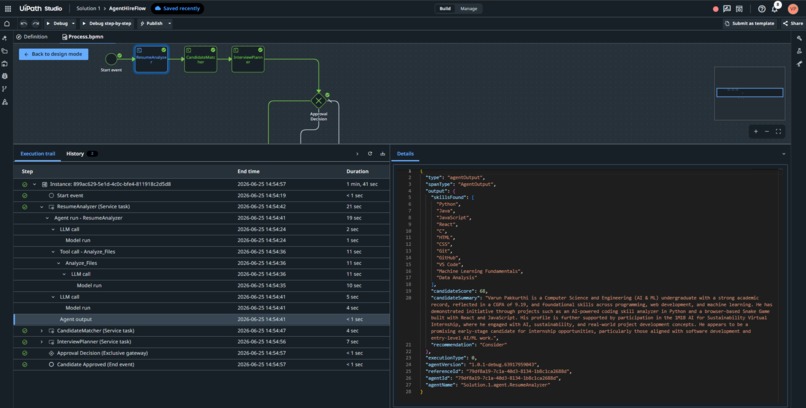Open the VP user avatar menu
This screenshot has height=408, width=806.
(793, 9)
